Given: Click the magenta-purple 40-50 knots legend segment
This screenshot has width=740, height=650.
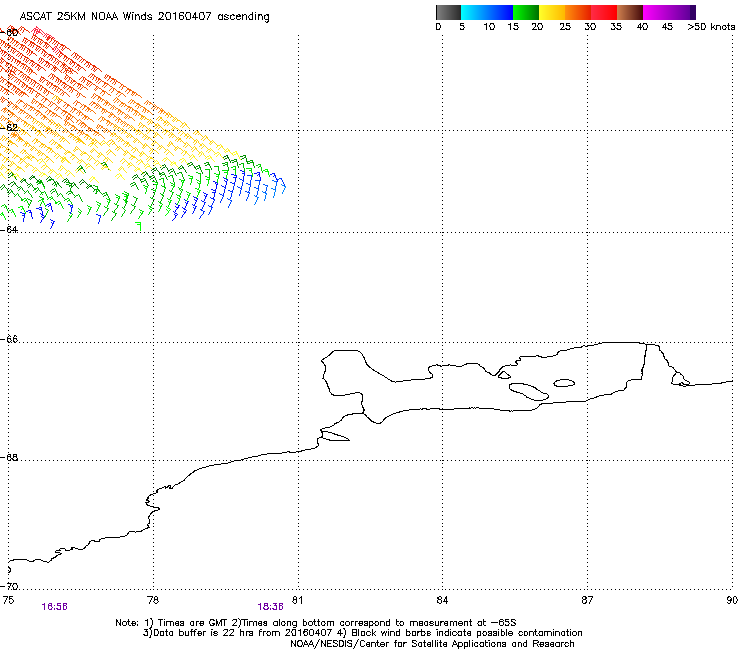Looking at the screenshot, I should coord(669,12).
